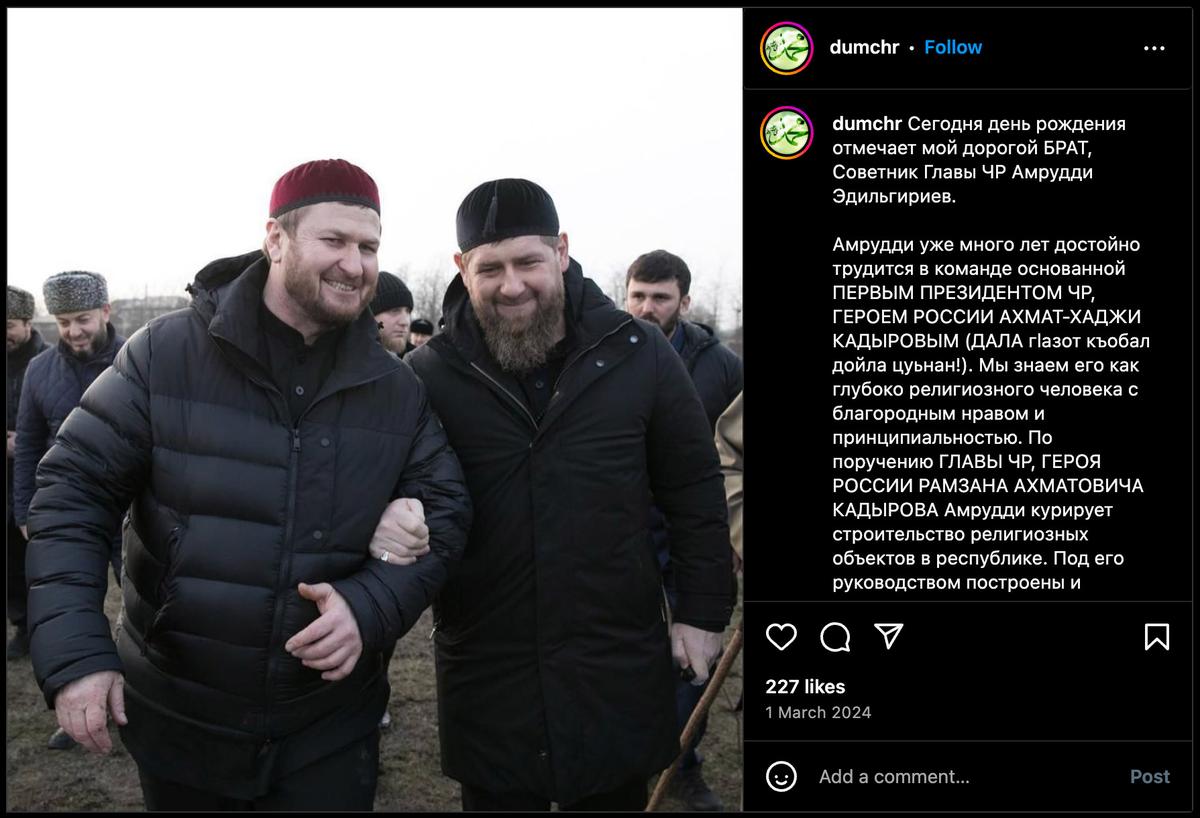Save the post with the bookmark icon

click(x=1157, y=637)
